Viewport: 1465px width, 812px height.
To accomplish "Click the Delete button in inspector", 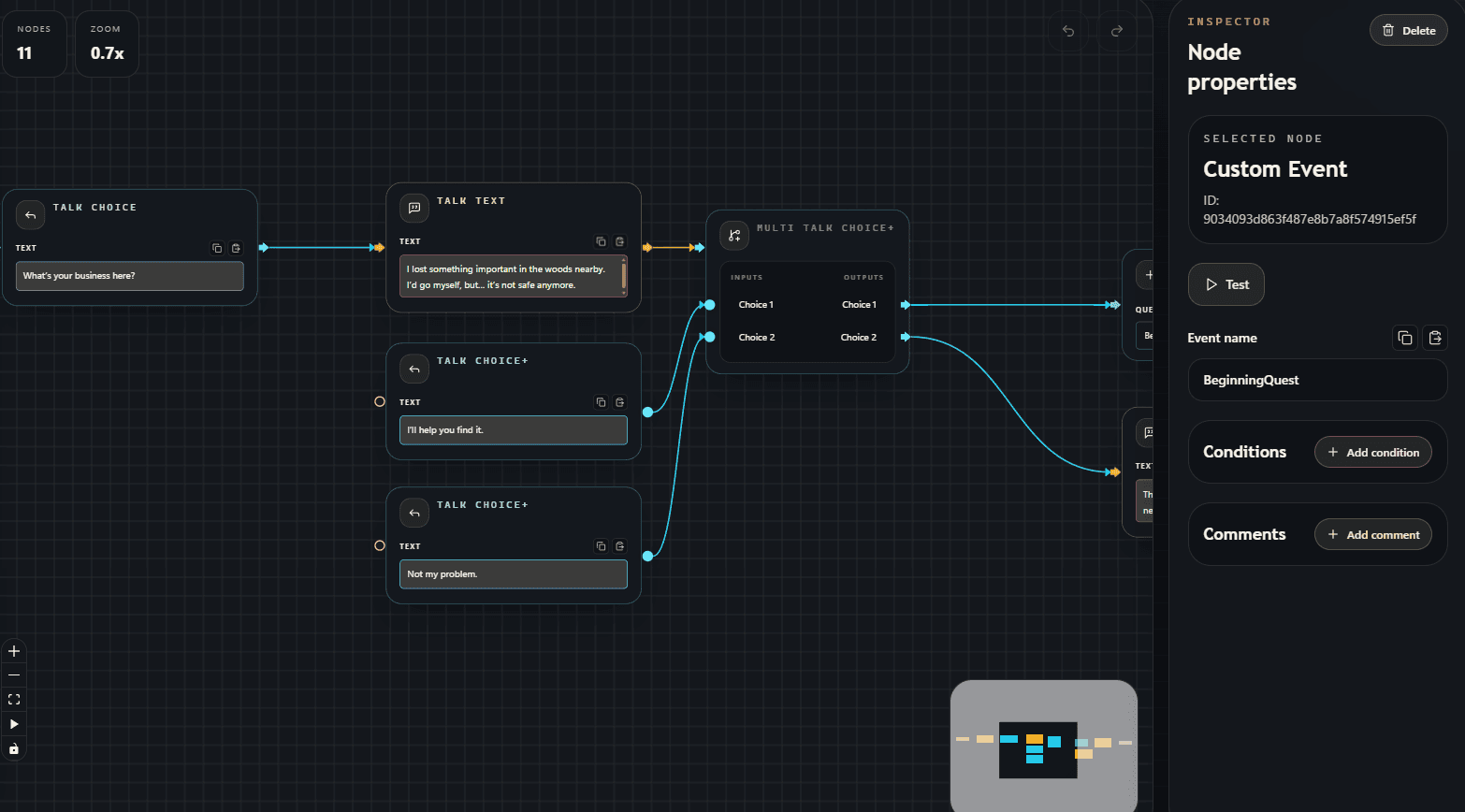I will point(1408,30).
